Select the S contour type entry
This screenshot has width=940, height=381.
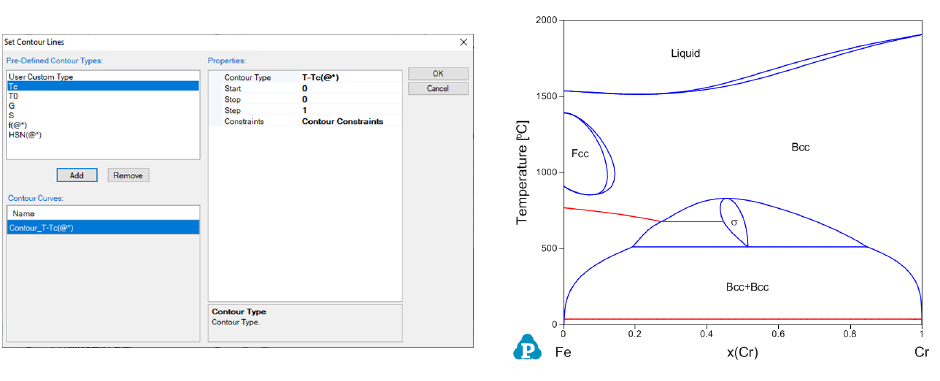[x=103, y=115]
